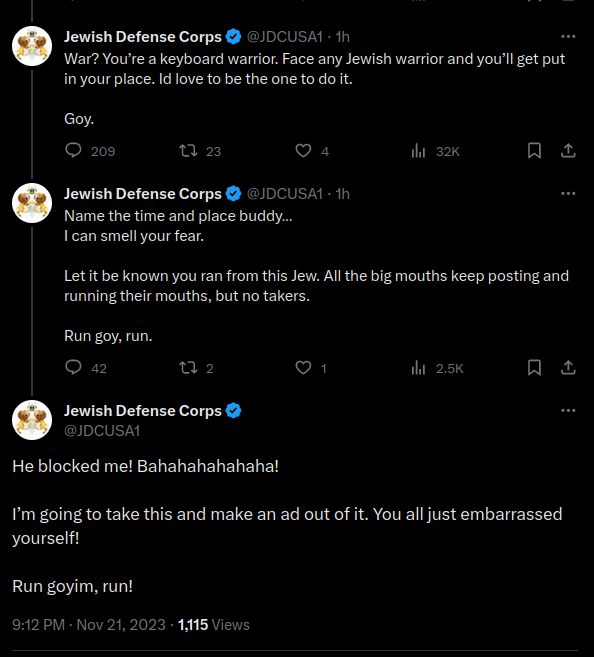Open profile avatar of the main tweet
The height and width of the screenshot is (657, 594).
pyautogui.click(x=32, y=420)
